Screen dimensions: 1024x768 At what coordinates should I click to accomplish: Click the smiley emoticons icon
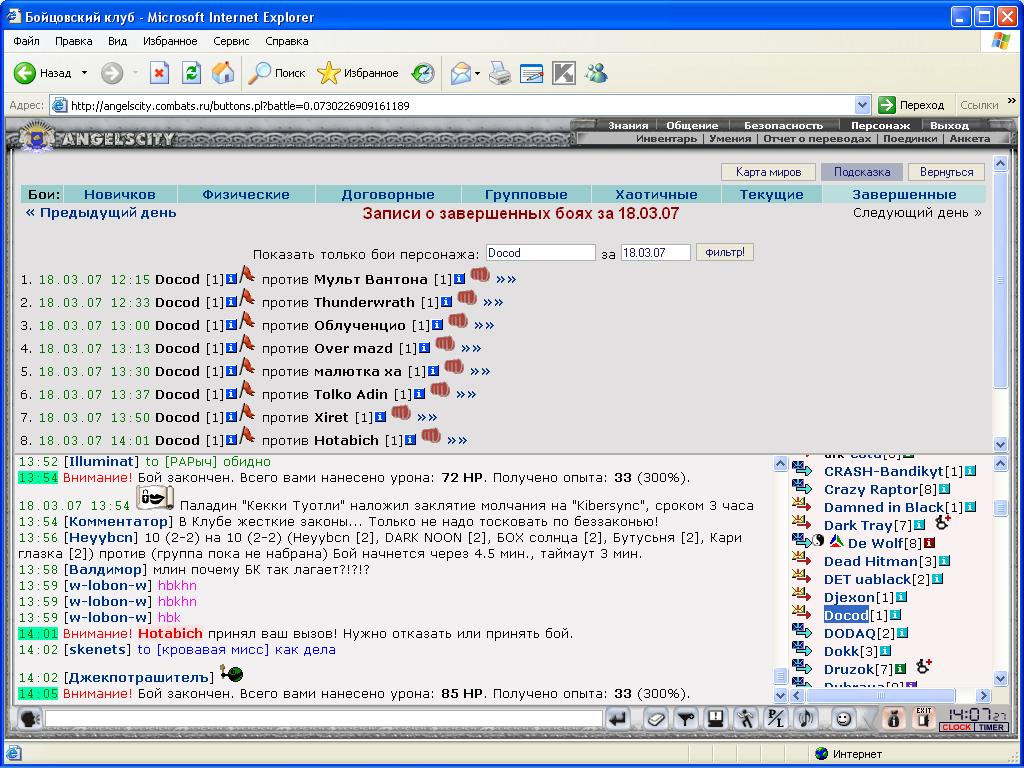(x=843, y=719)
